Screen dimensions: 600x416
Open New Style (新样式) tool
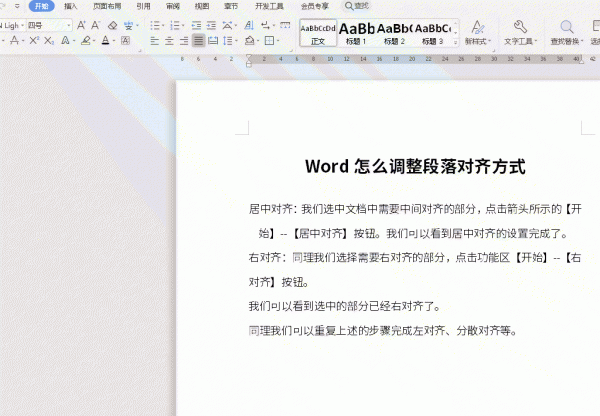pyautogui.click(x=478, y=33)
